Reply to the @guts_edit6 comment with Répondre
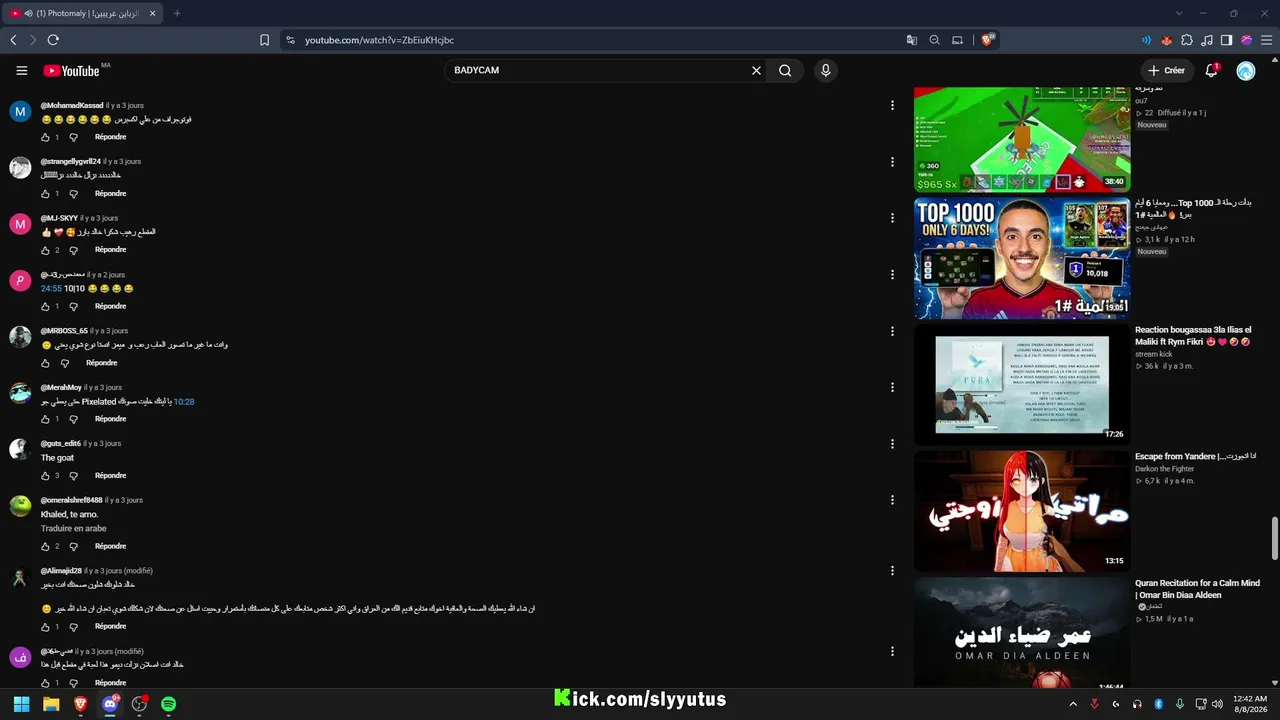Viewport: 1280px width, 720px height. coord(110,476)
